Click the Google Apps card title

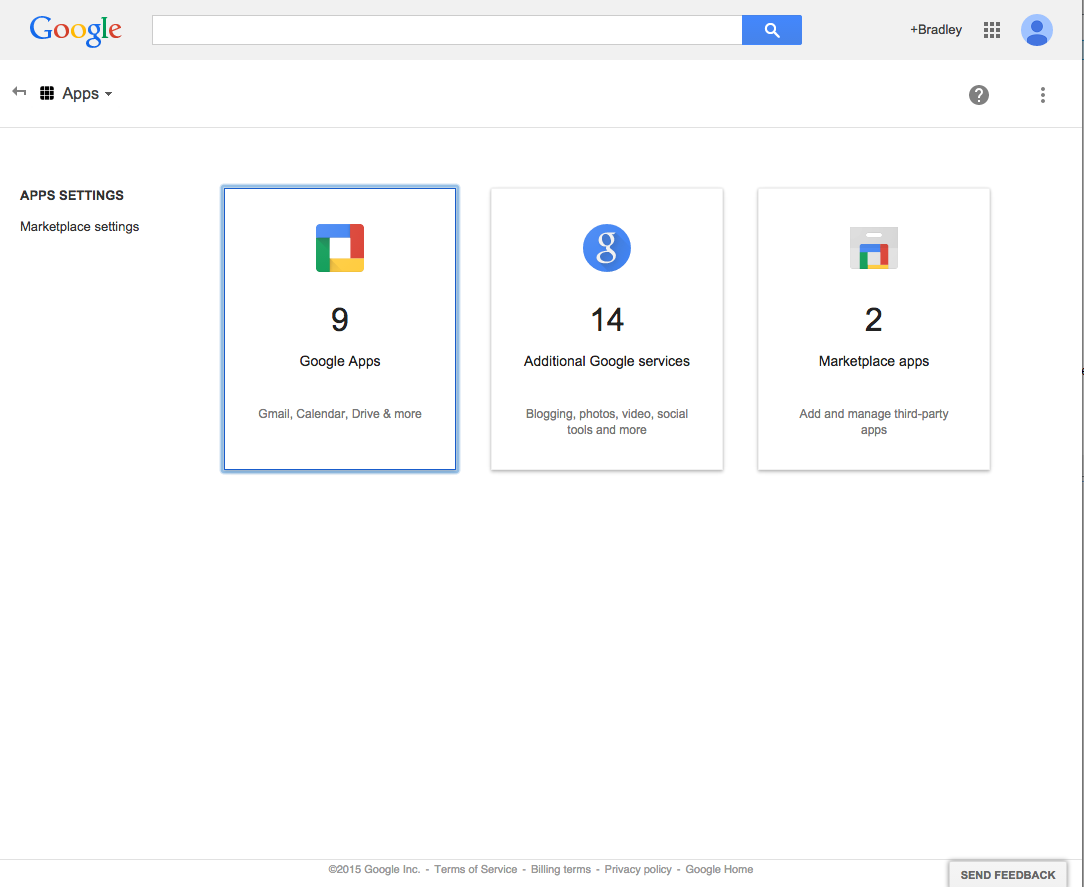pos(339,361)
